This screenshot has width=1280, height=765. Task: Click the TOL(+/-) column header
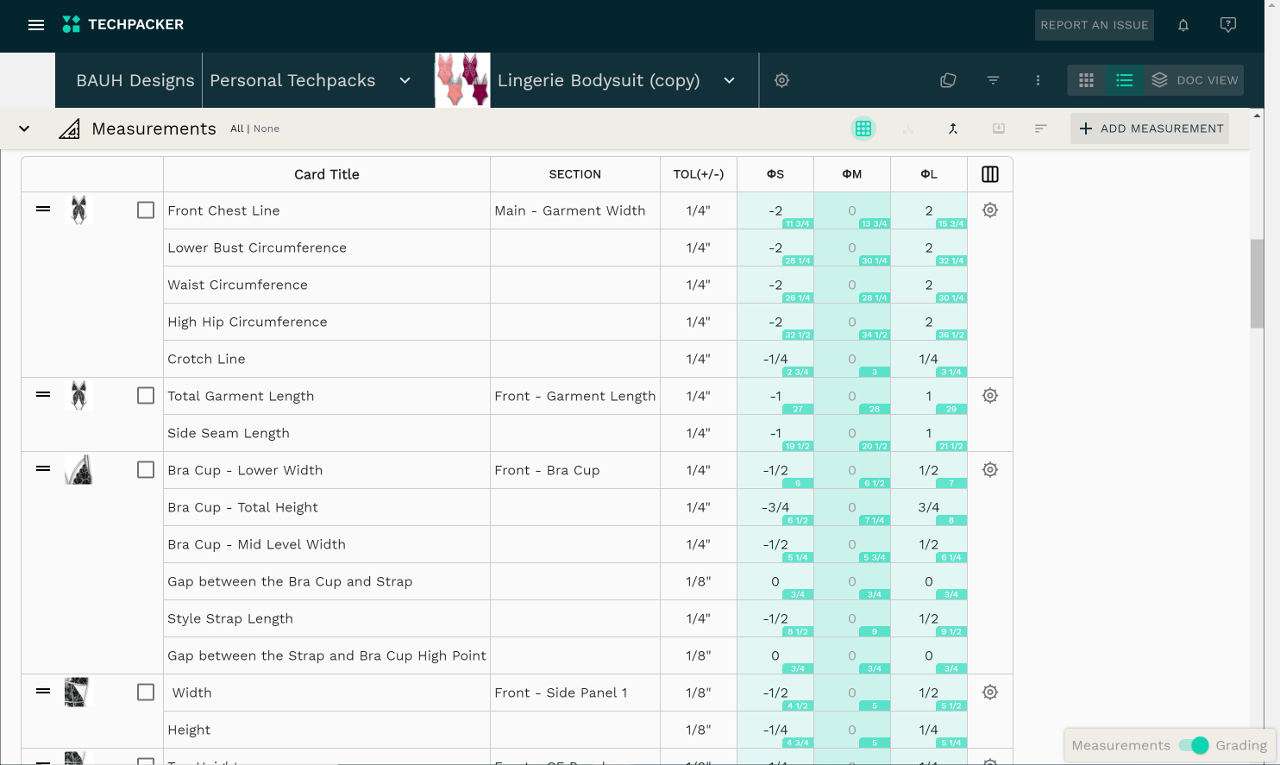698,174
